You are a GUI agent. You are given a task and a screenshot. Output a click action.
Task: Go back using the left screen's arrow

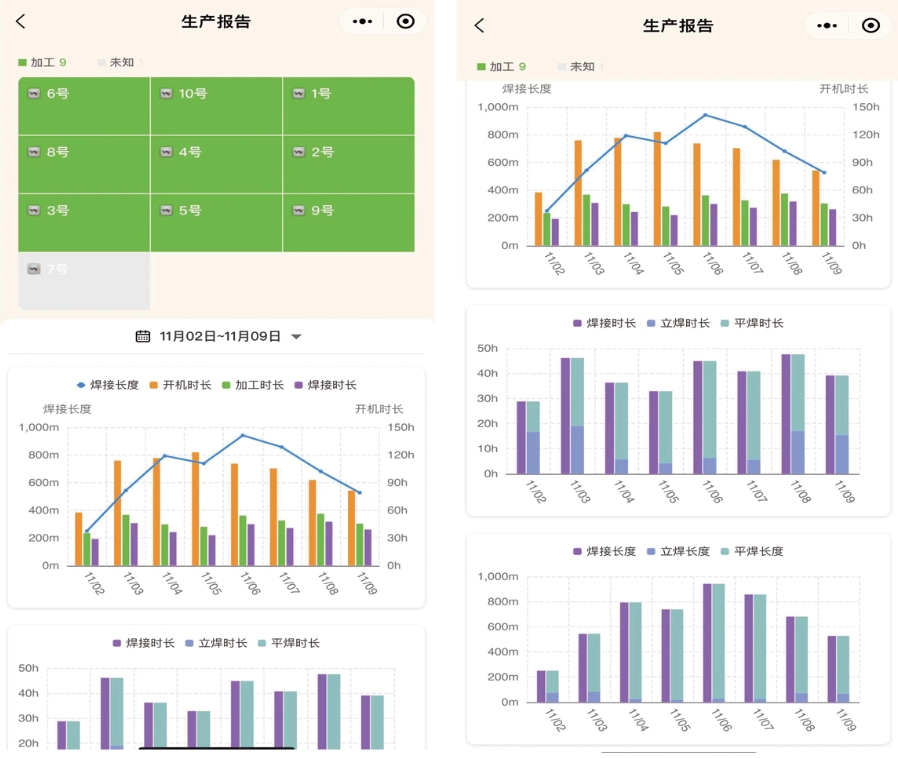(x=21, y=21)
